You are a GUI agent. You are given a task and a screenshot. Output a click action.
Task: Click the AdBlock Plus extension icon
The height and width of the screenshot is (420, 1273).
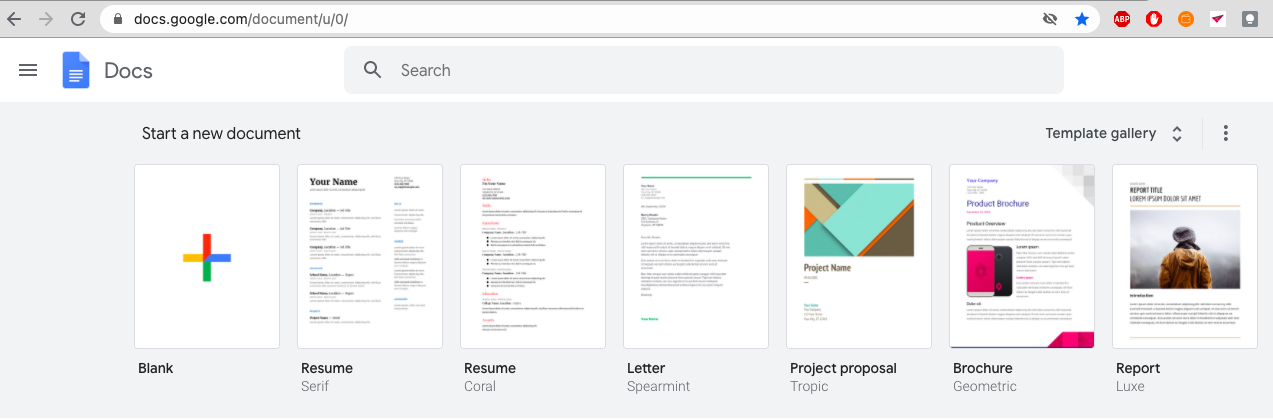1122,19
